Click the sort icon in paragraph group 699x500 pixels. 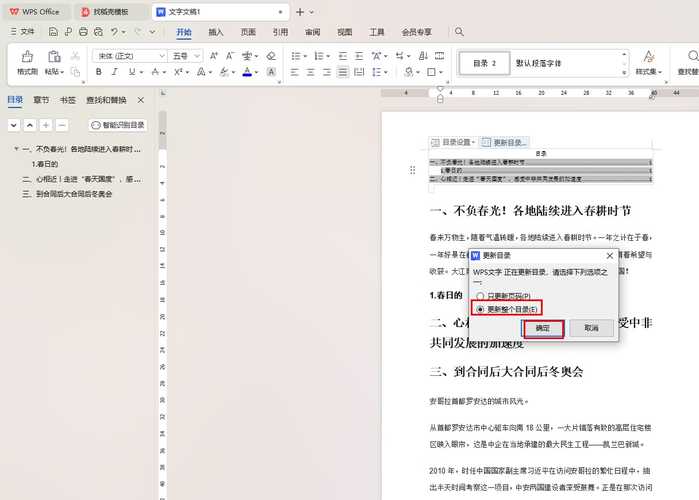point(423,56)
